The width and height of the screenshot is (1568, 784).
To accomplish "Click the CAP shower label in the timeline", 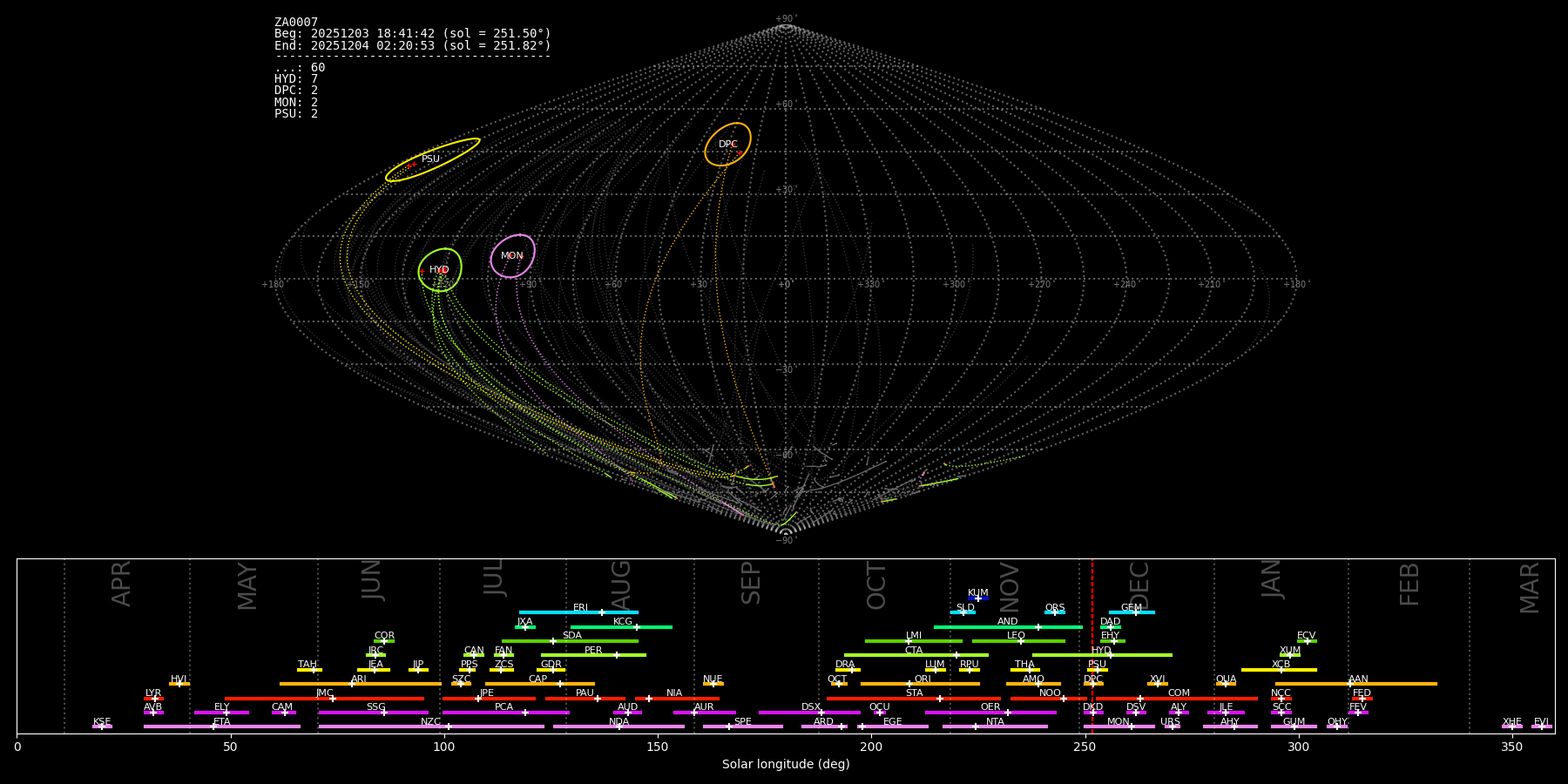I will coord(538,679).
